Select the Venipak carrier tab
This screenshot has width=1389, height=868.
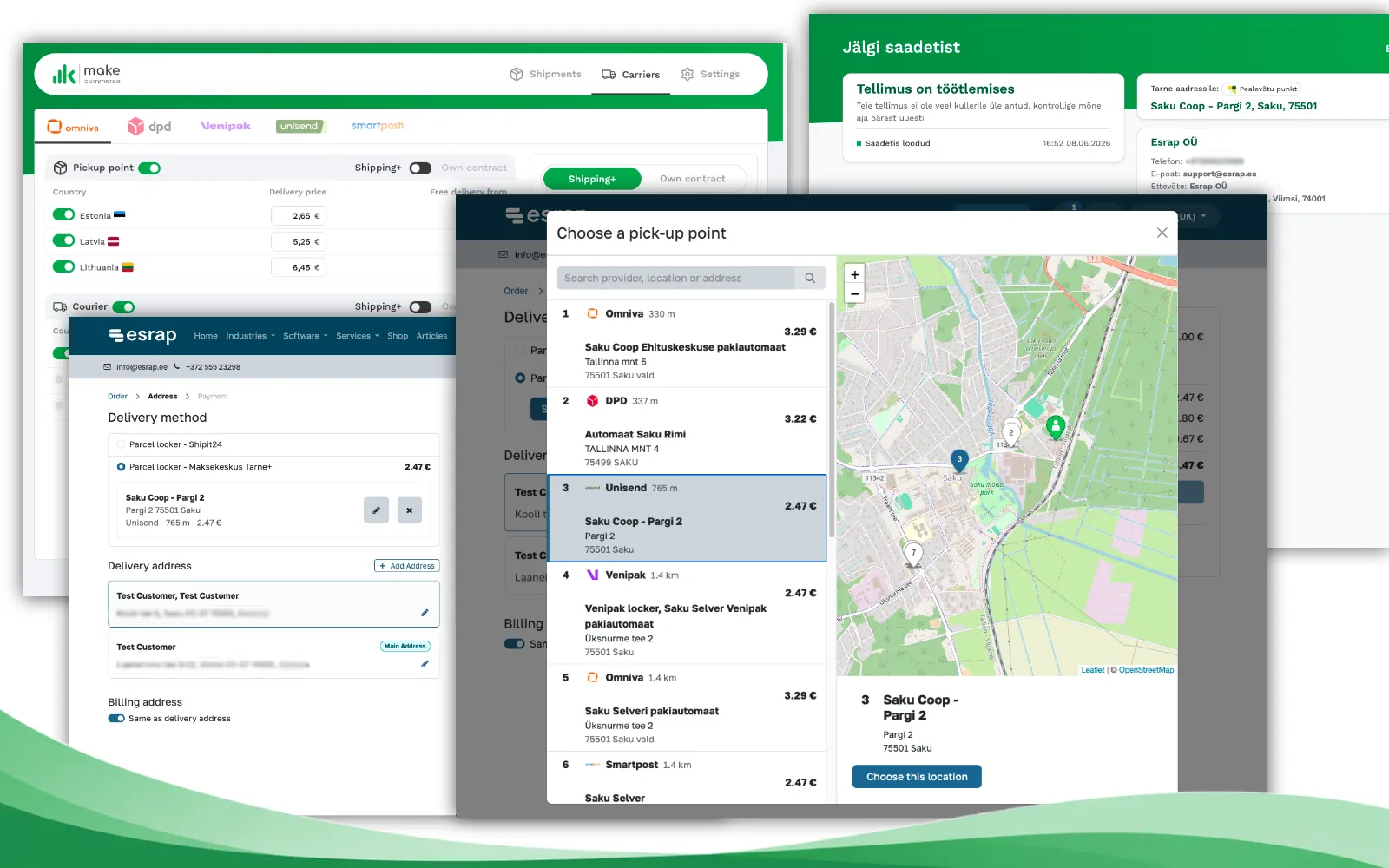coord(226,126)
